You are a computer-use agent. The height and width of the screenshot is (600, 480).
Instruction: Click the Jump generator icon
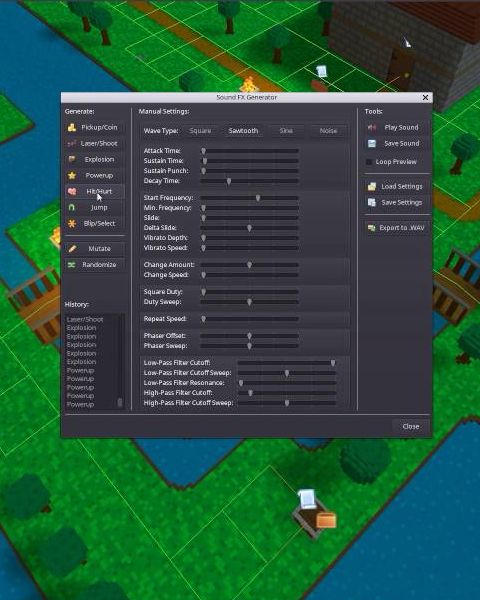coord(72,207)
